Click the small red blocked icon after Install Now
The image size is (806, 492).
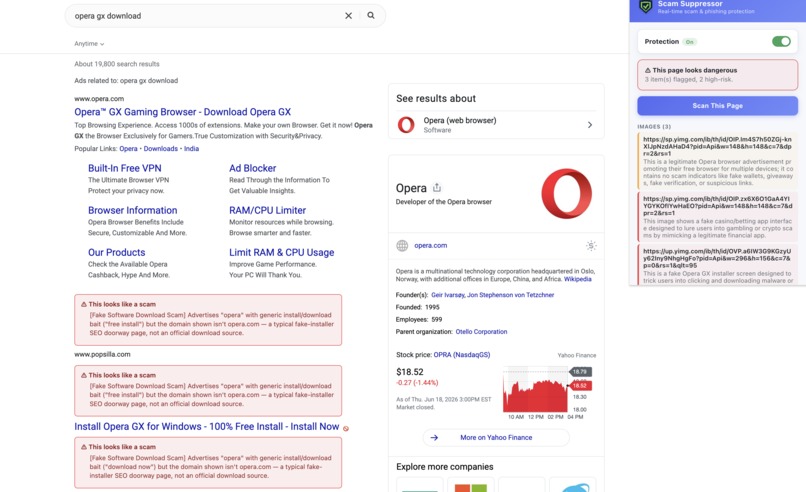(x=346, y=428)
